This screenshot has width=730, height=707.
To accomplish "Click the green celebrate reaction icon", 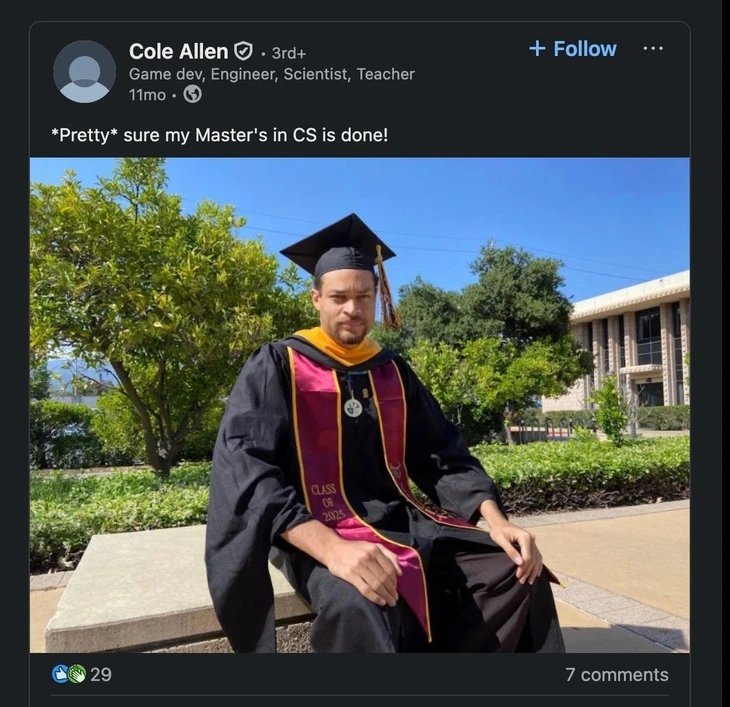I will pos(76,674).
